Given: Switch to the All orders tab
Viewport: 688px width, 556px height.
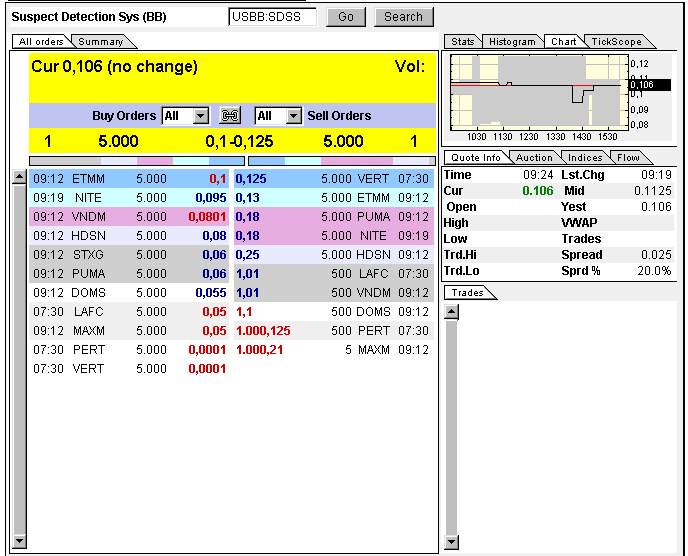Looking at the screenshot, I should pos(41,42).
